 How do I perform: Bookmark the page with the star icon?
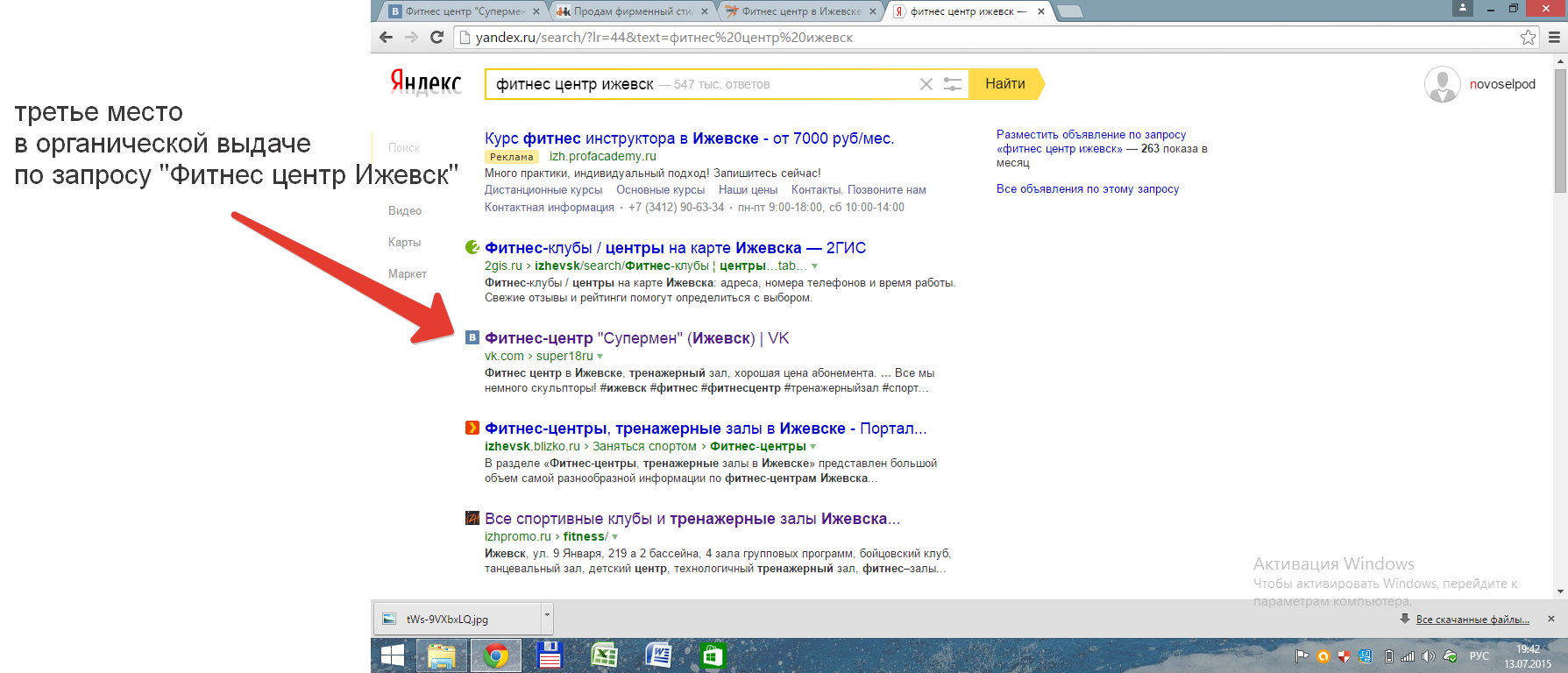1528,37
